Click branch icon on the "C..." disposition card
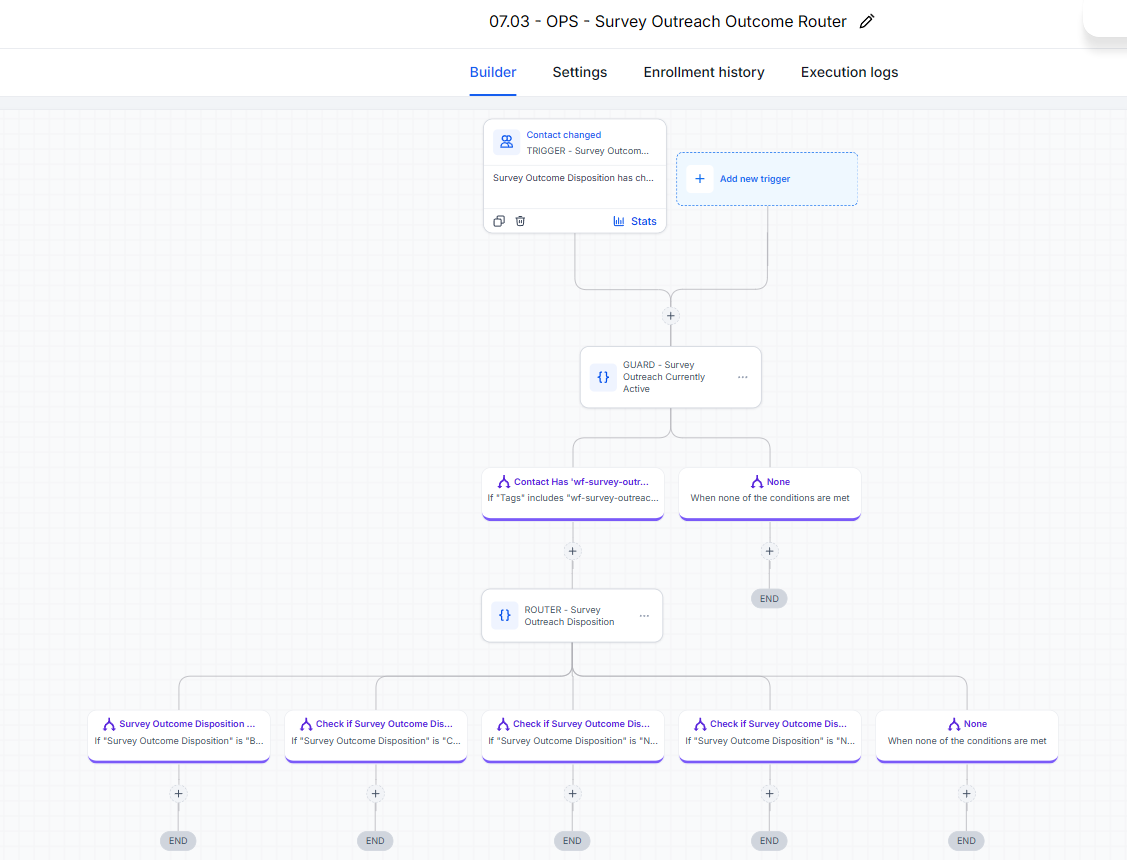 (x=306, y=724)
